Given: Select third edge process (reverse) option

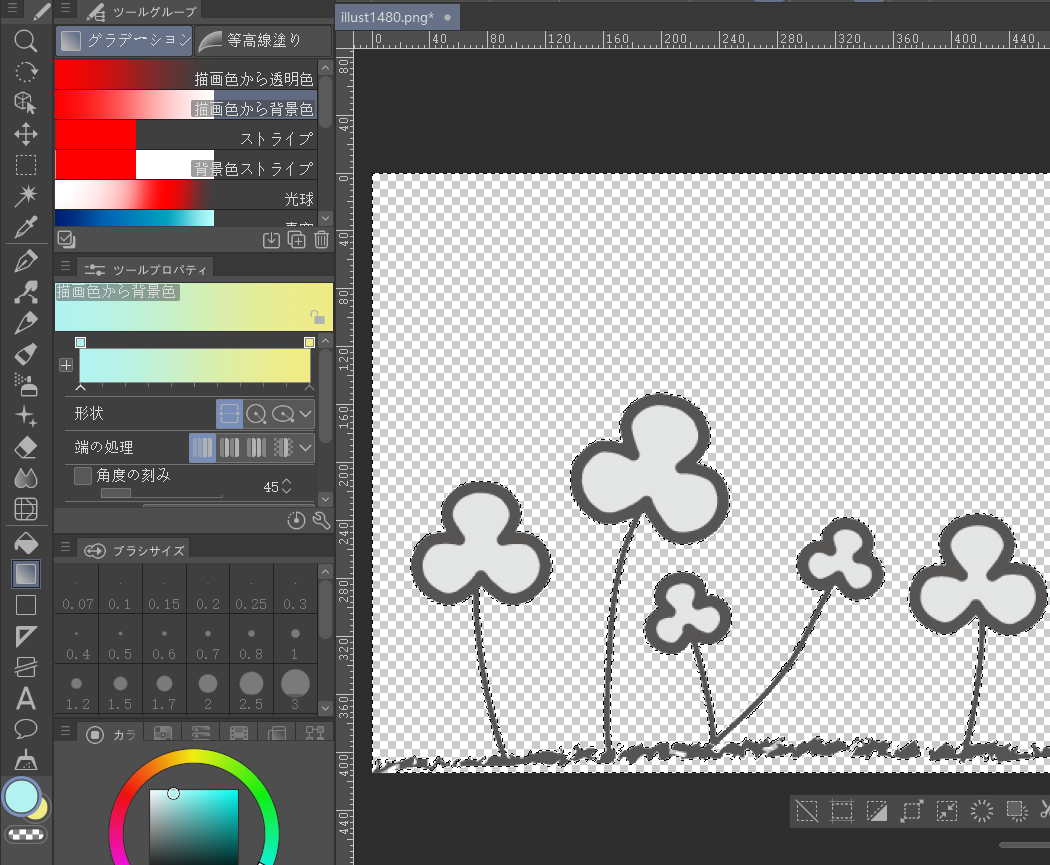Looking at the screenshot, I should [256, 447].
